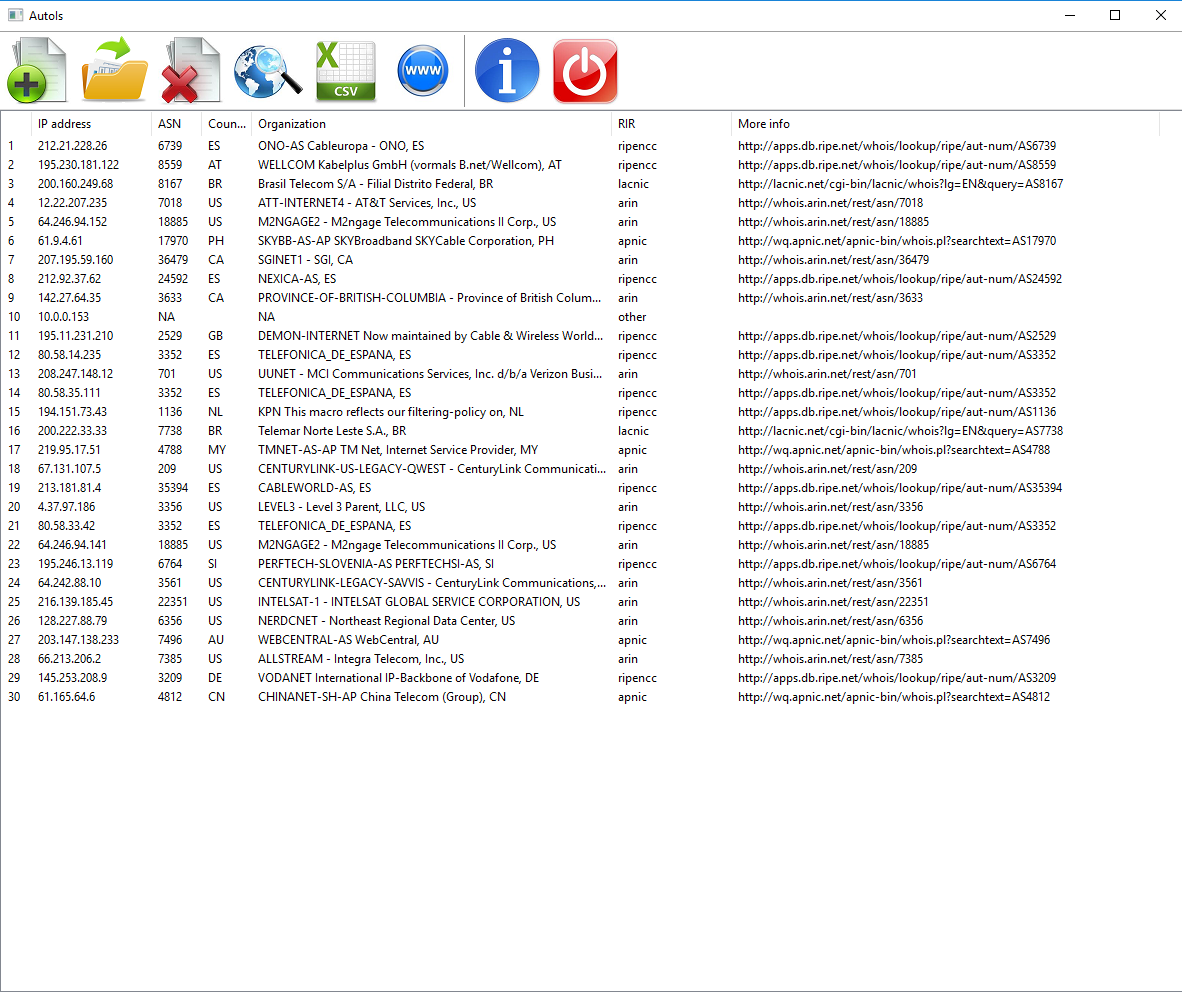
Task: Open the blue info icon
Action: click(x=507, y=70)
